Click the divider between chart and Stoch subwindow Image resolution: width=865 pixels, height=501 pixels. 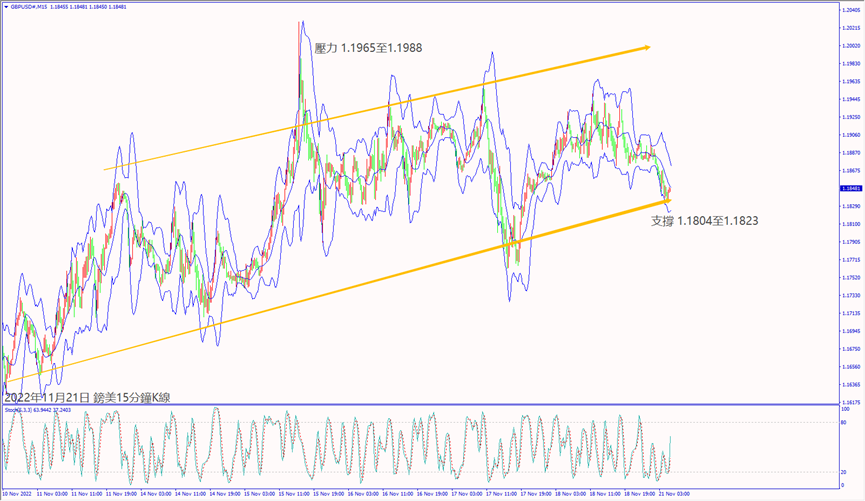[x=420, y=404]
